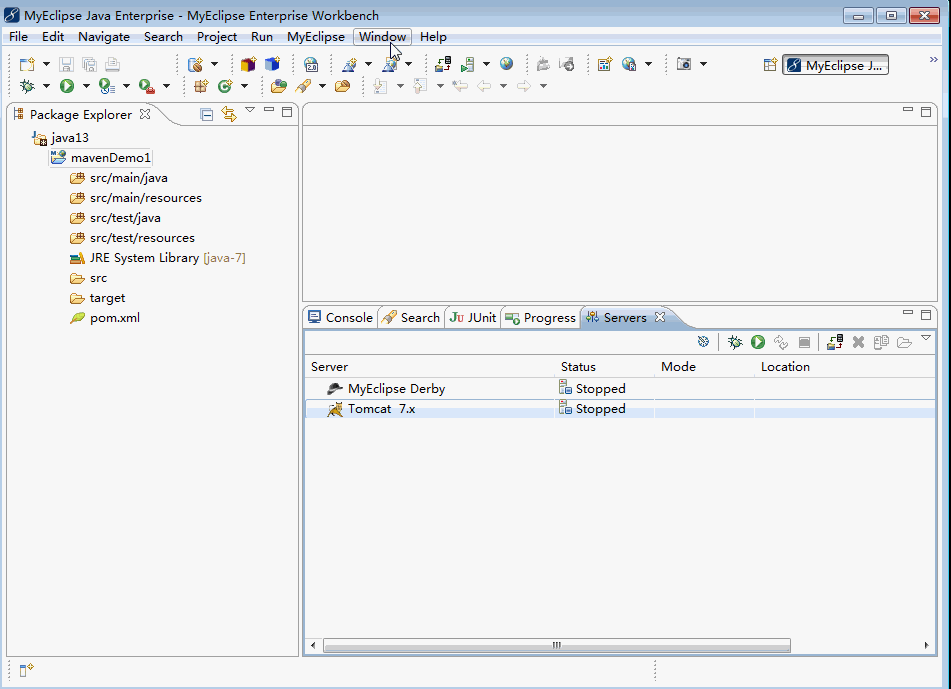Open the External Tools dropdown arrow

[166, 86]
